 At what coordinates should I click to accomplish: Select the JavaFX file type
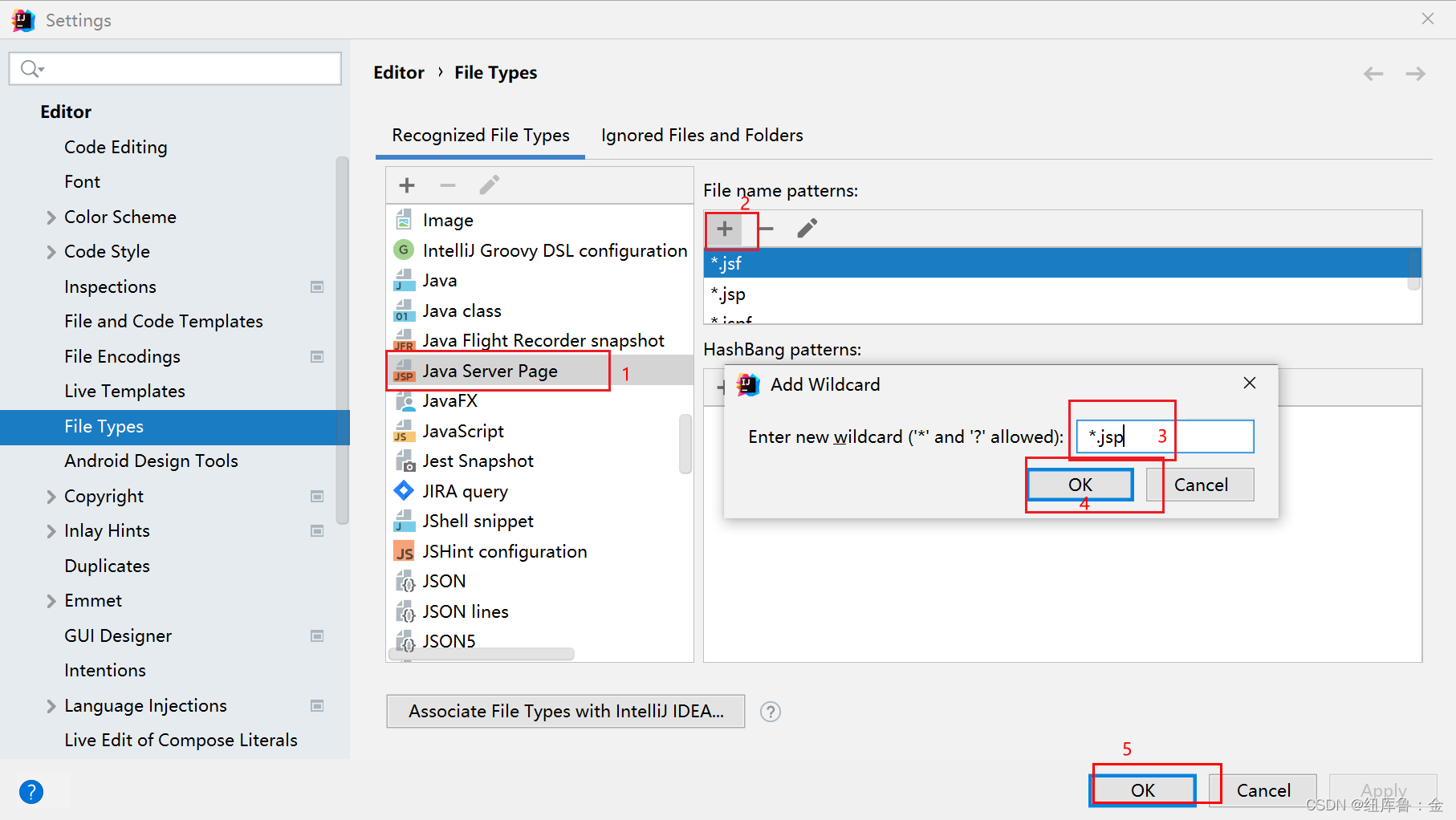[x=540, y=401]
